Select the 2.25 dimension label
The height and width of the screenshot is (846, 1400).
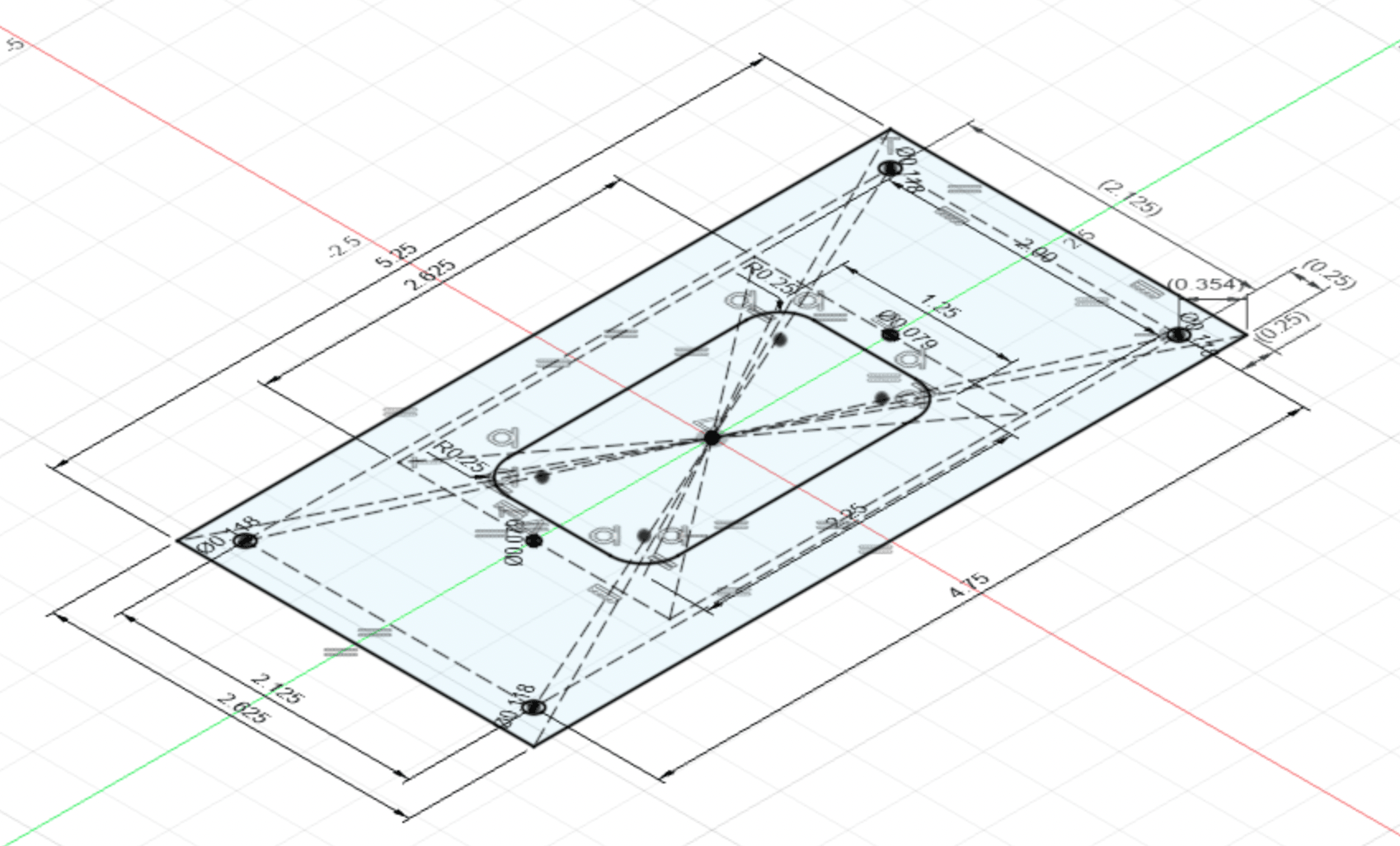tap(847, 515)
